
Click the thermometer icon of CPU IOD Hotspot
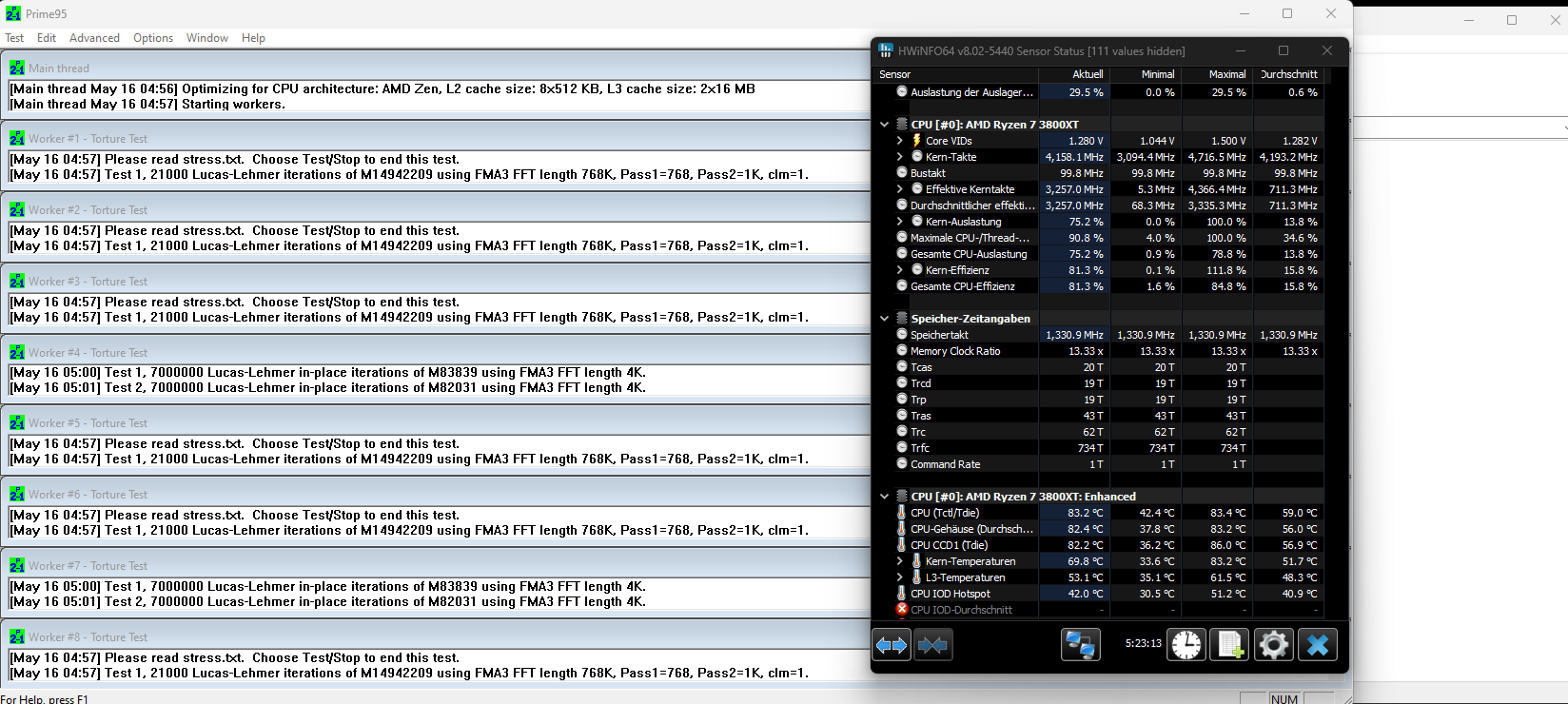(x=902, y=593)
